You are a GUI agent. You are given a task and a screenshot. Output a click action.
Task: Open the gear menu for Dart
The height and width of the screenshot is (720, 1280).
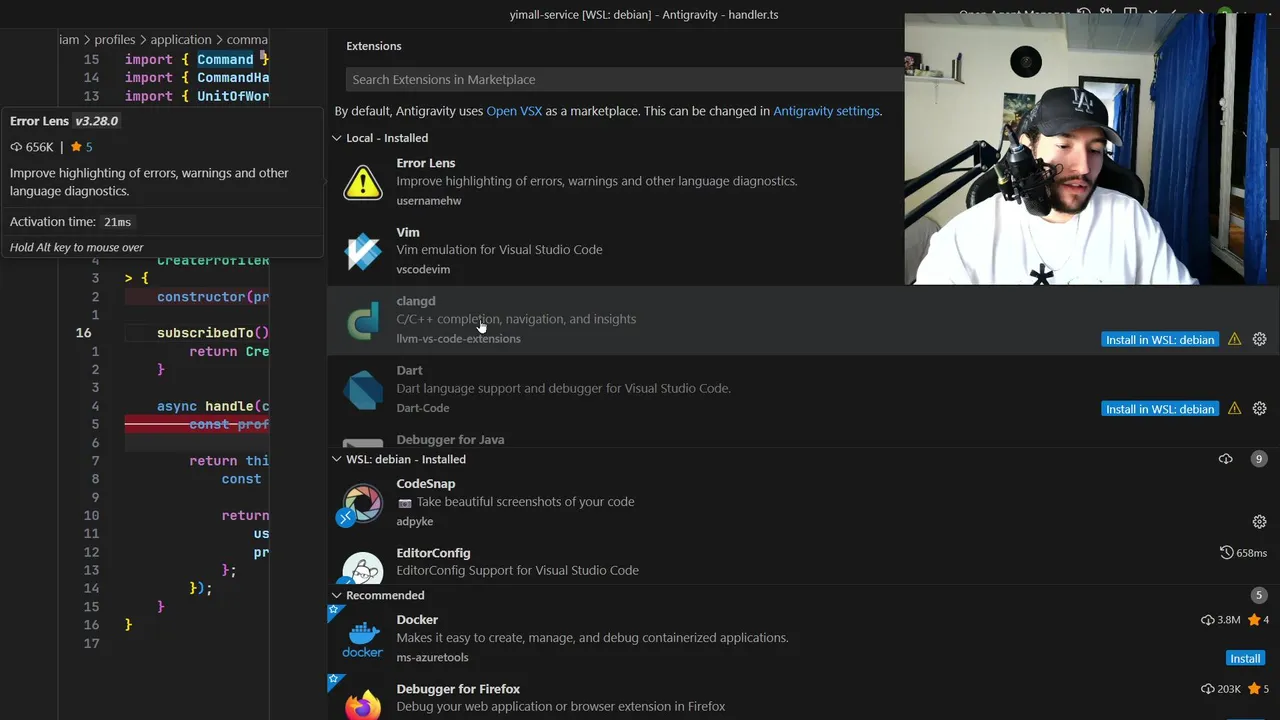pyautogui.click(x=1259, y=408)
